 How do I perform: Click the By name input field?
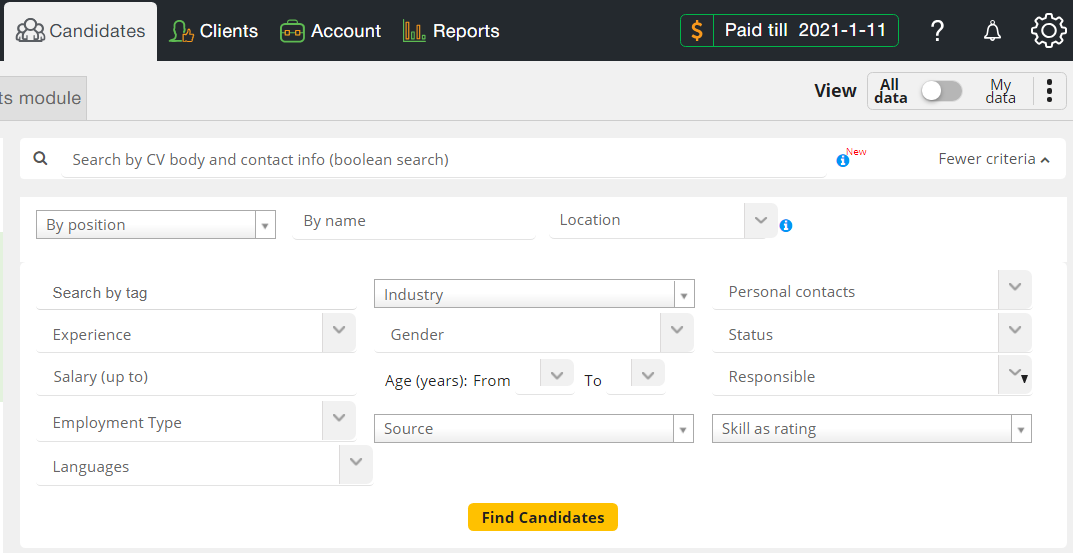tap(414, 222)
